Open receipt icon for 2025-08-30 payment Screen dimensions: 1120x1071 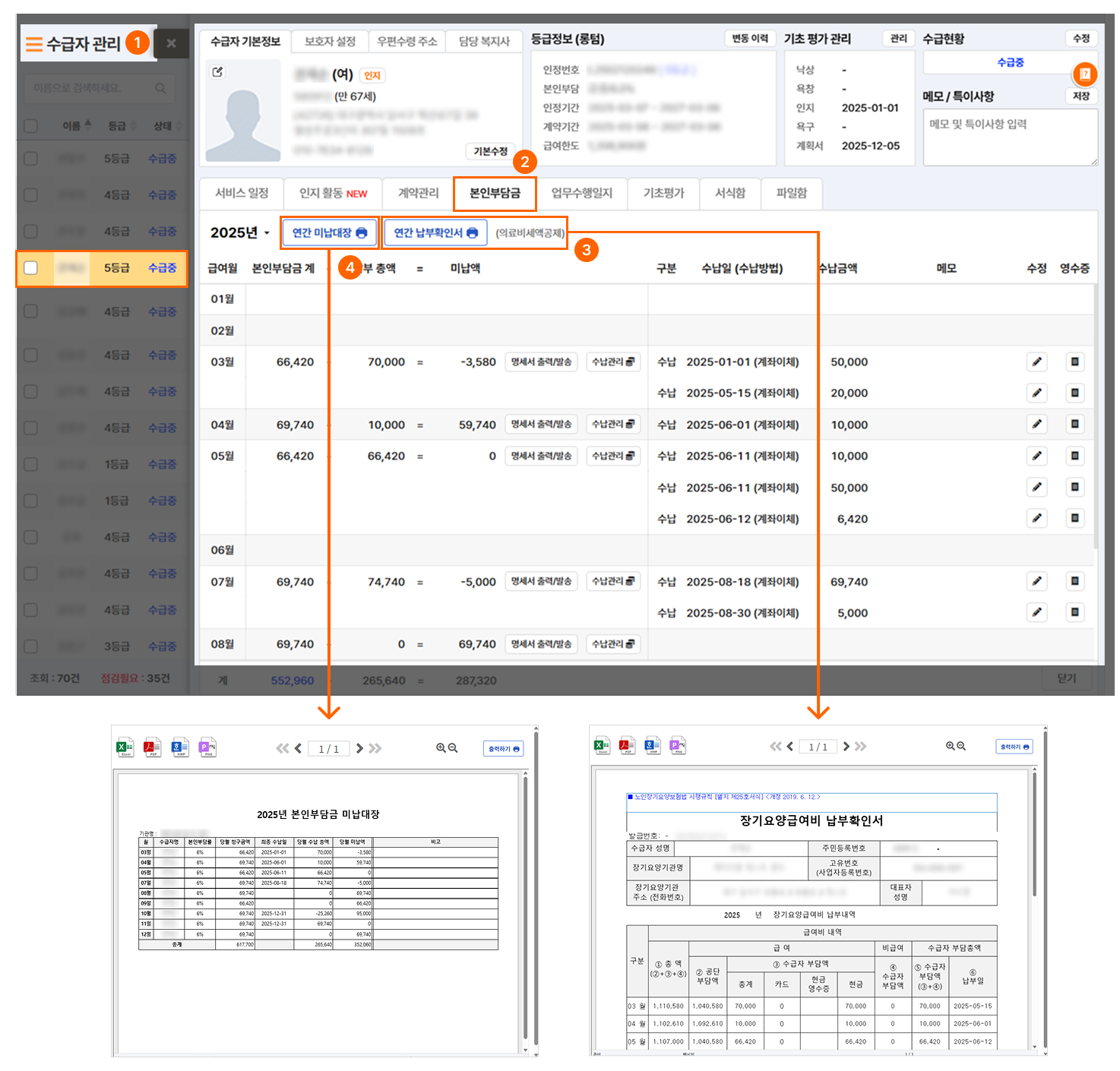(x=1074, y=612)
